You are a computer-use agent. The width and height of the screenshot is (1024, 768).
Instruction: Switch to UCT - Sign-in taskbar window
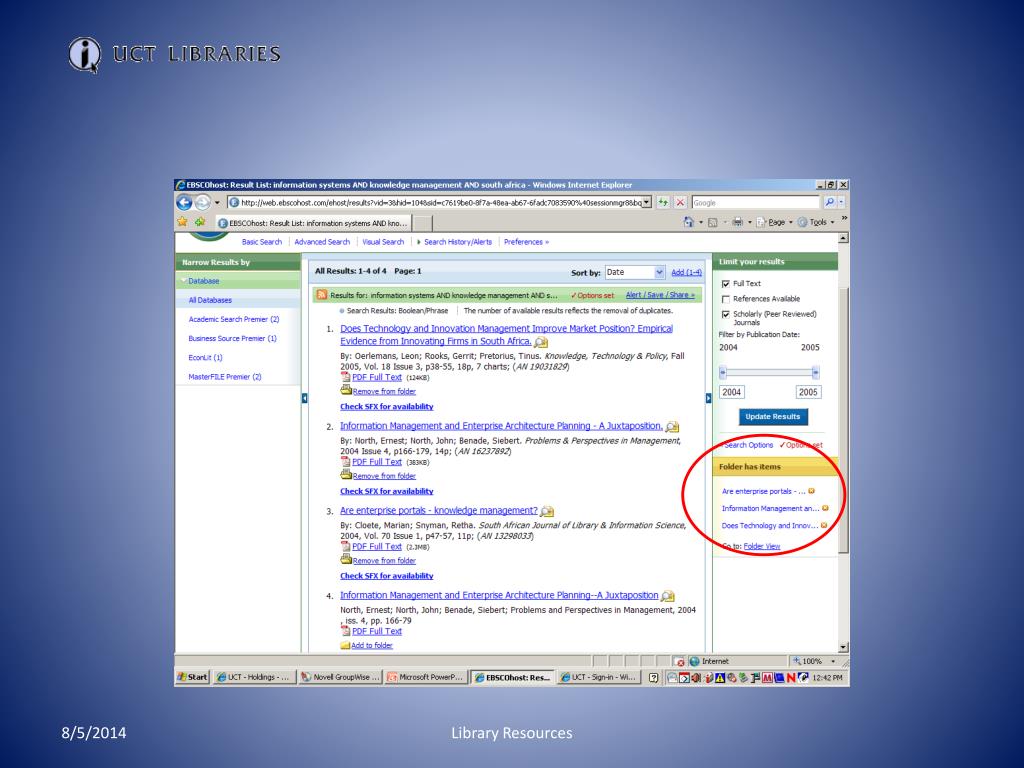coord(598,677)
